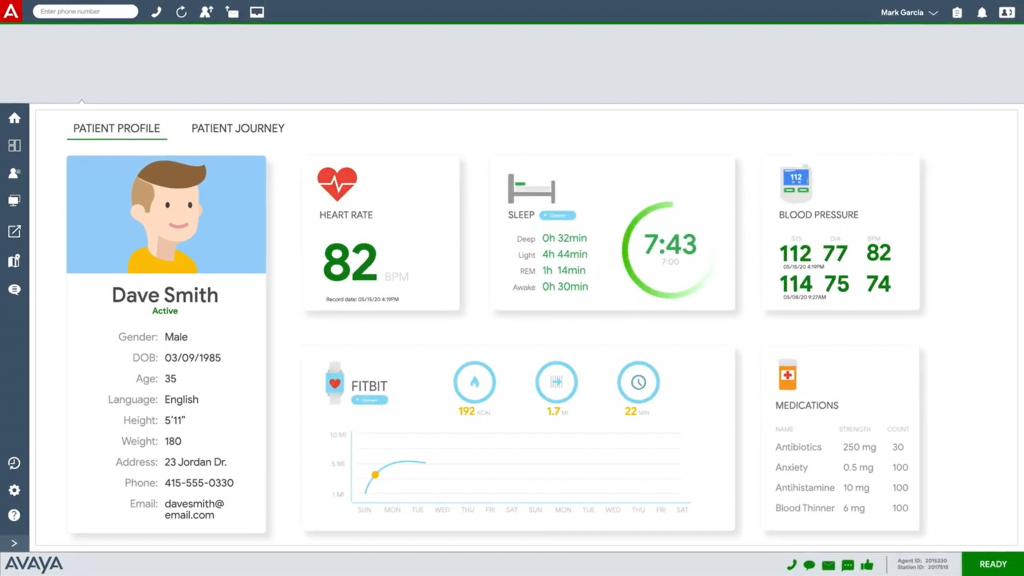Click the outgoing email icon in the toolbar
Viewport: 1024px width, 576px height.
(230, 11)
